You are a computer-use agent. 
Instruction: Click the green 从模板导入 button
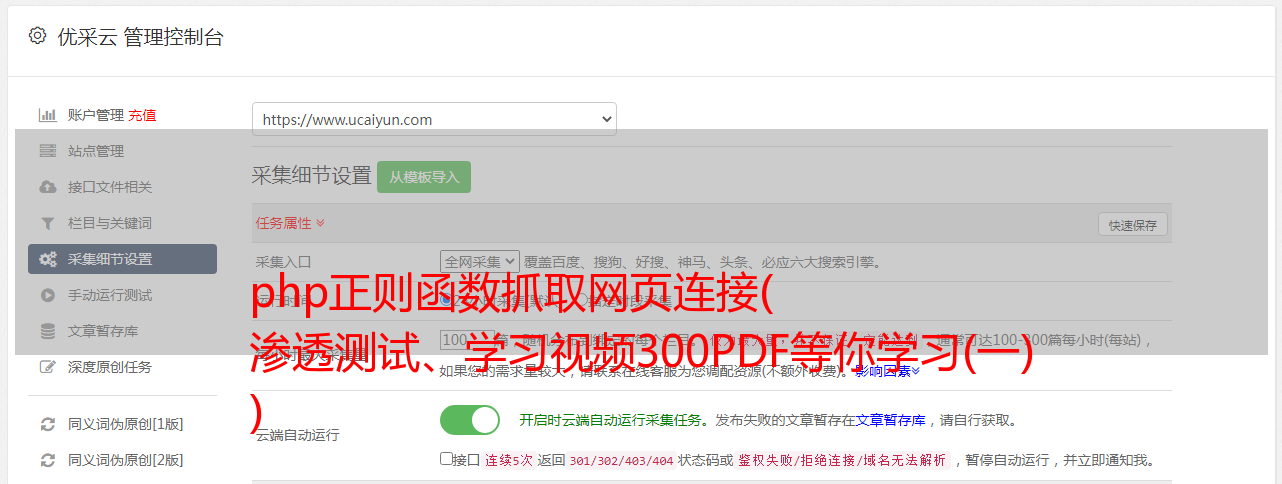pos(424,177)
